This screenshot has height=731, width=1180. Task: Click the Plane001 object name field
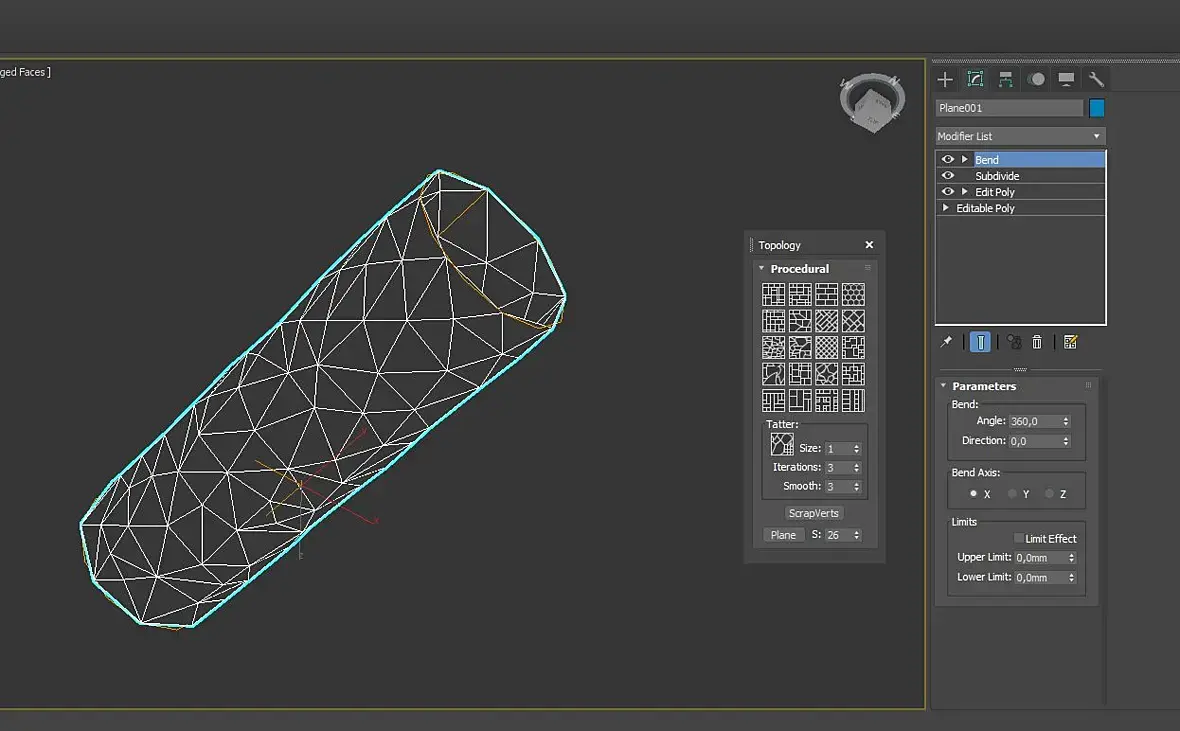tap(1009, 108)
